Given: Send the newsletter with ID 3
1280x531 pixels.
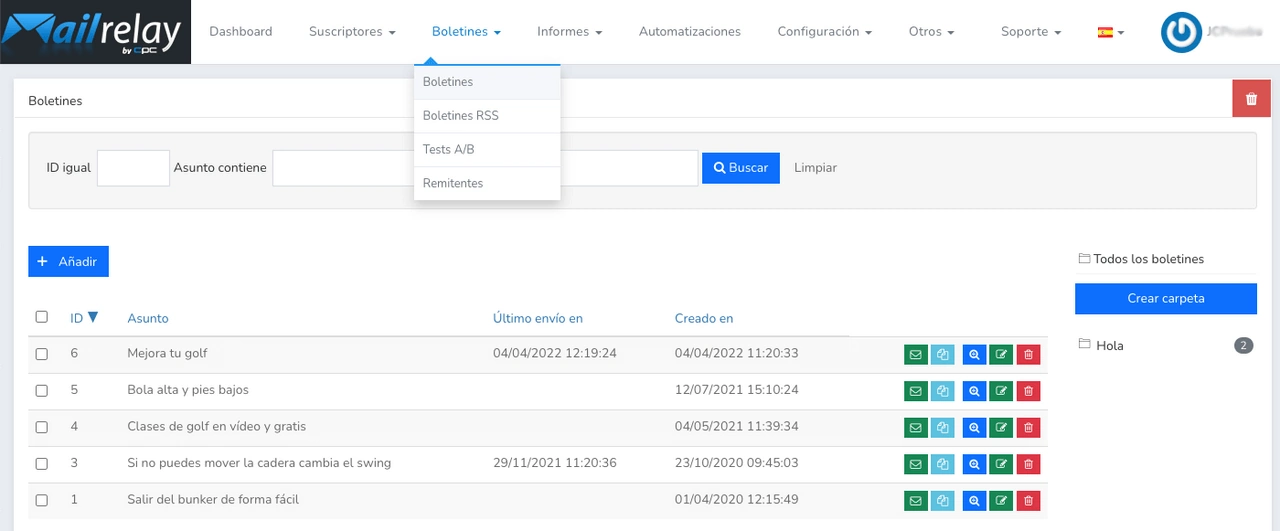Looking at the screenshot, I should pyautogui.click(x=916, y=464).
